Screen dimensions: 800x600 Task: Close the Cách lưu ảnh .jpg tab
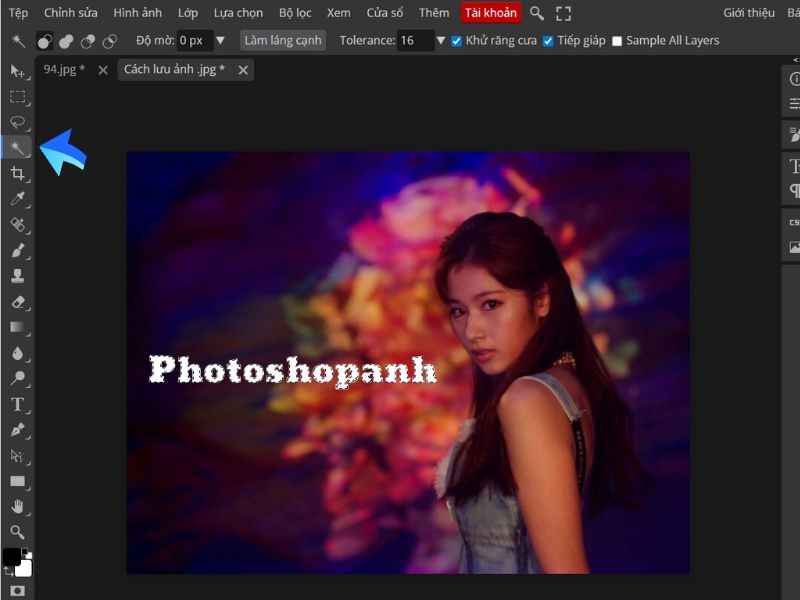[243, 70]
